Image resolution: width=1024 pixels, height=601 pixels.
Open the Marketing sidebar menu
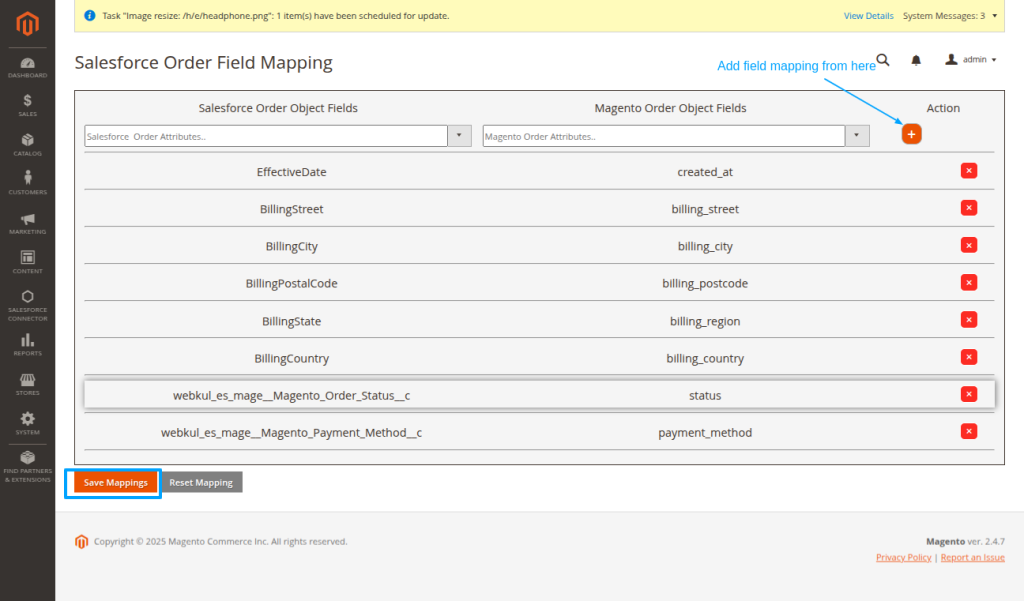click(27, 223)
